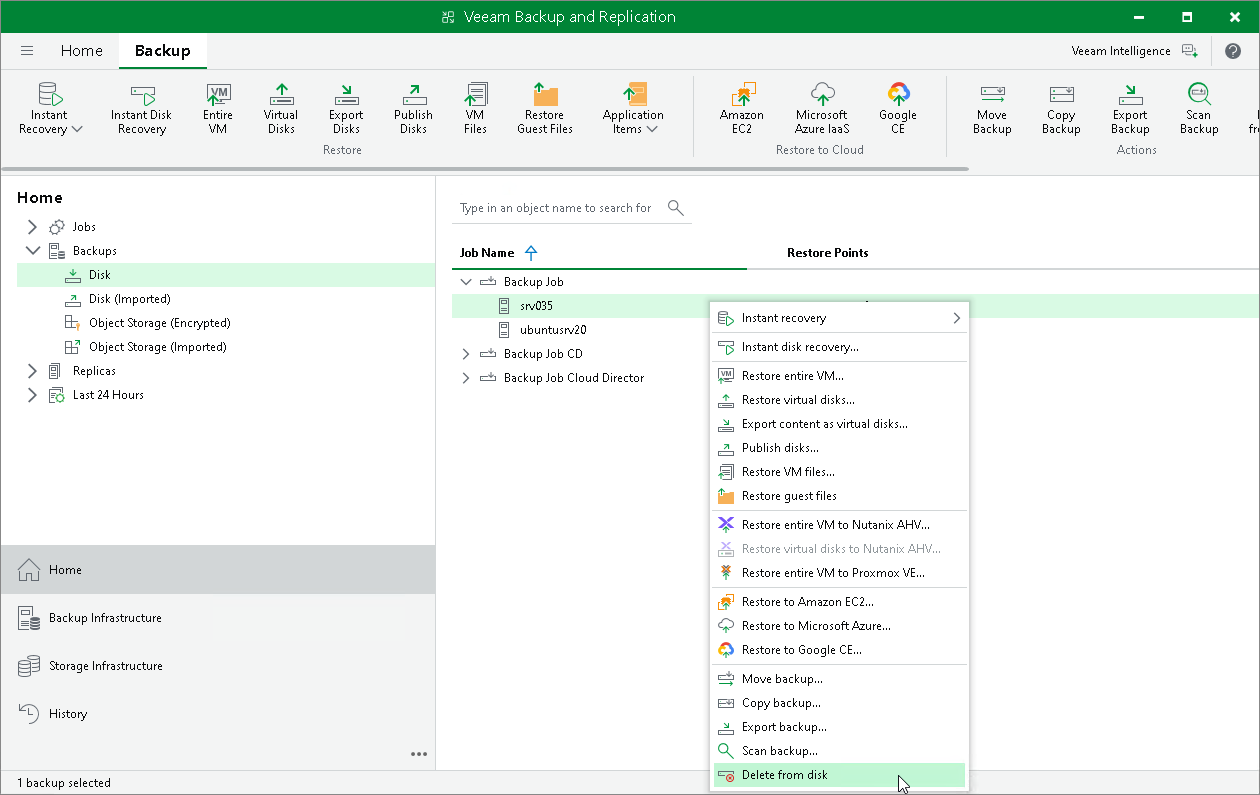The height and width of the screenshot is (795, 1260).
Task: Expand the Jobs tree node
Action: (x=32, y=227)
